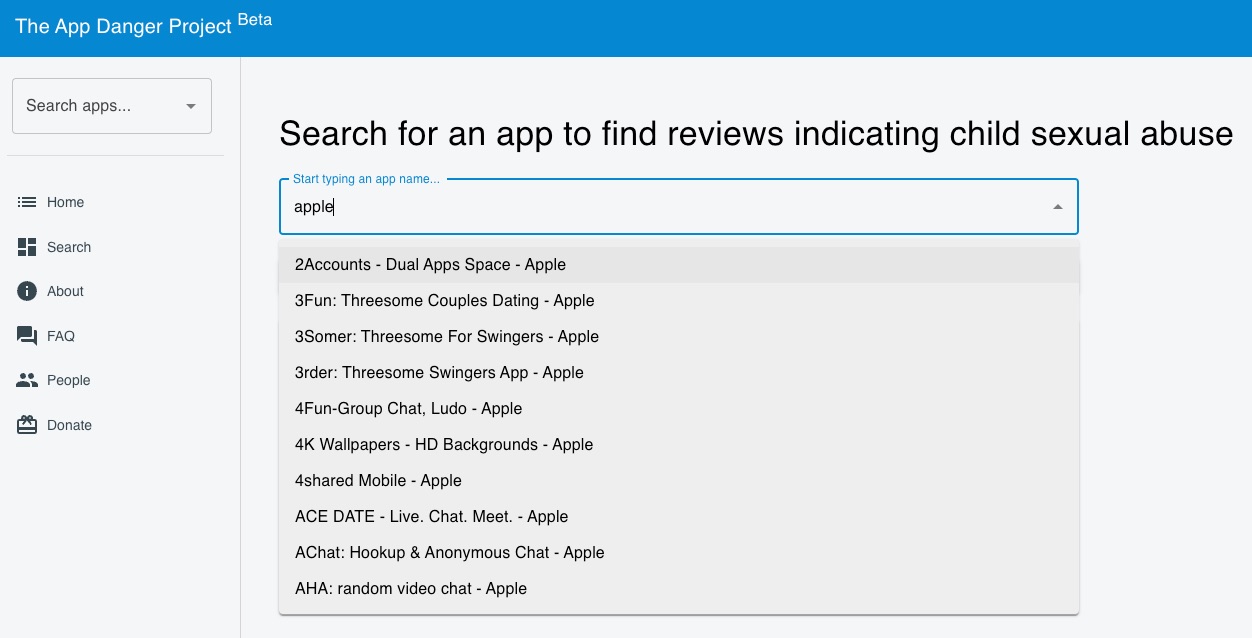Select AHA: random video chat option
The image size is (1252, 638).
410,589
